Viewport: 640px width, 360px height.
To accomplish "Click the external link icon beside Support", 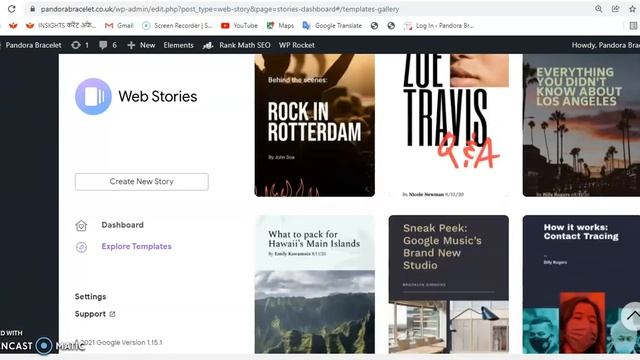I will pyautogui.click(x=112, y=314).
